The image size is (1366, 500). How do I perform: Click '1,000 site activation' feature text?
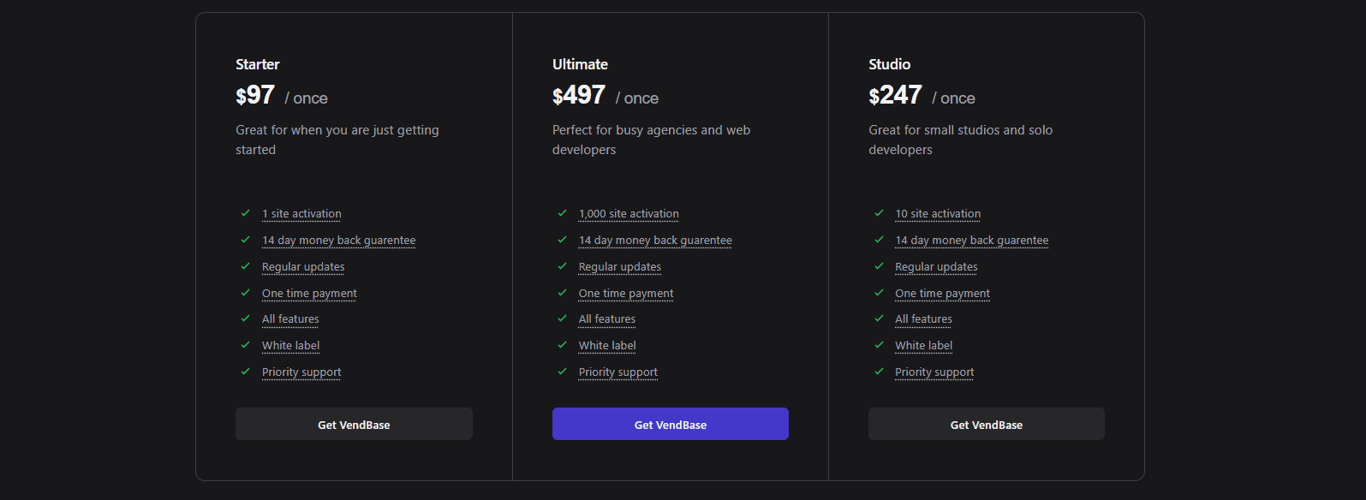point(628,214)
